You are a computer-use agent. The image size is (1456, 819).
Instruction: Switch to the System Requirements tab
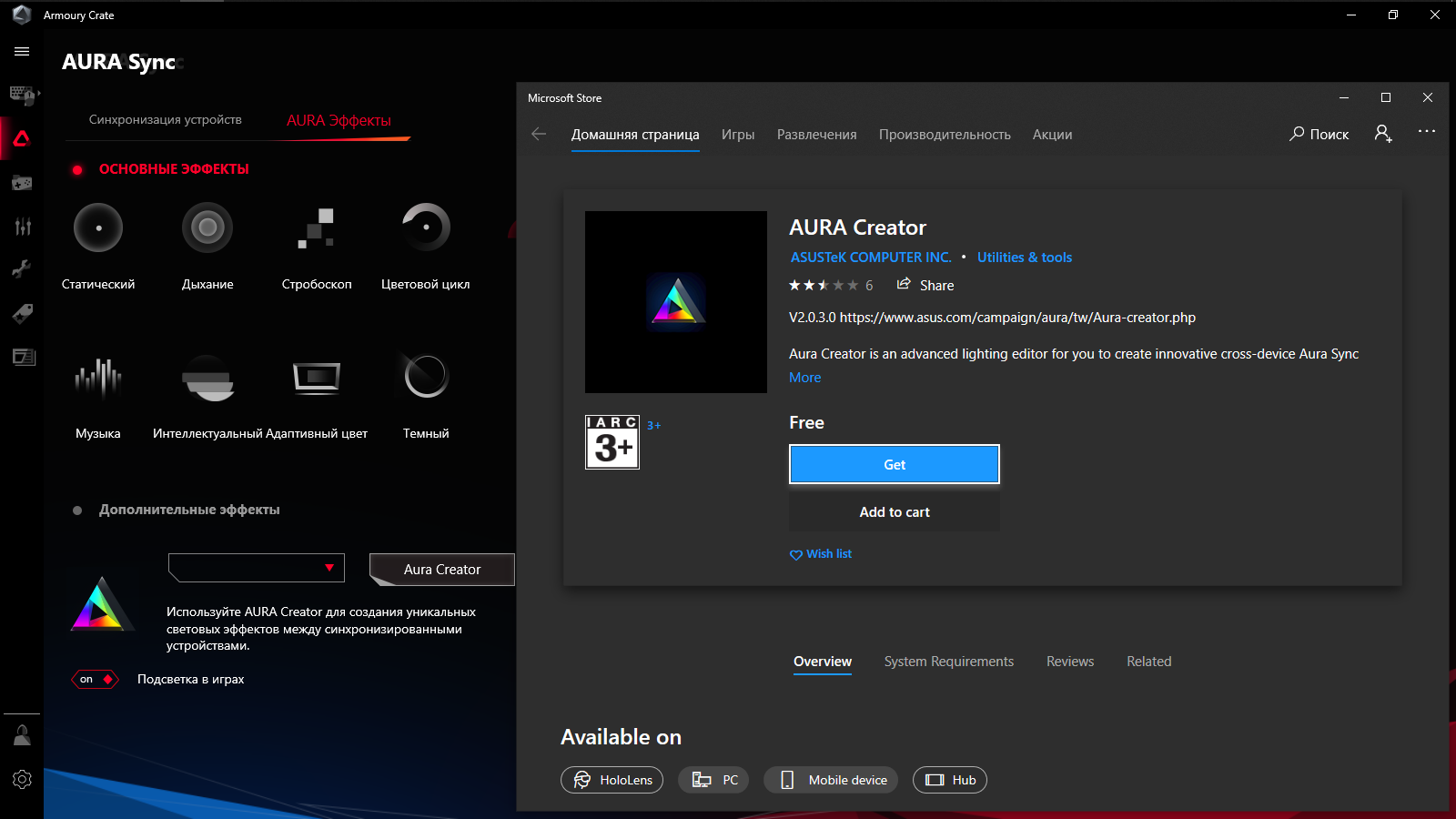click(949, 662)
